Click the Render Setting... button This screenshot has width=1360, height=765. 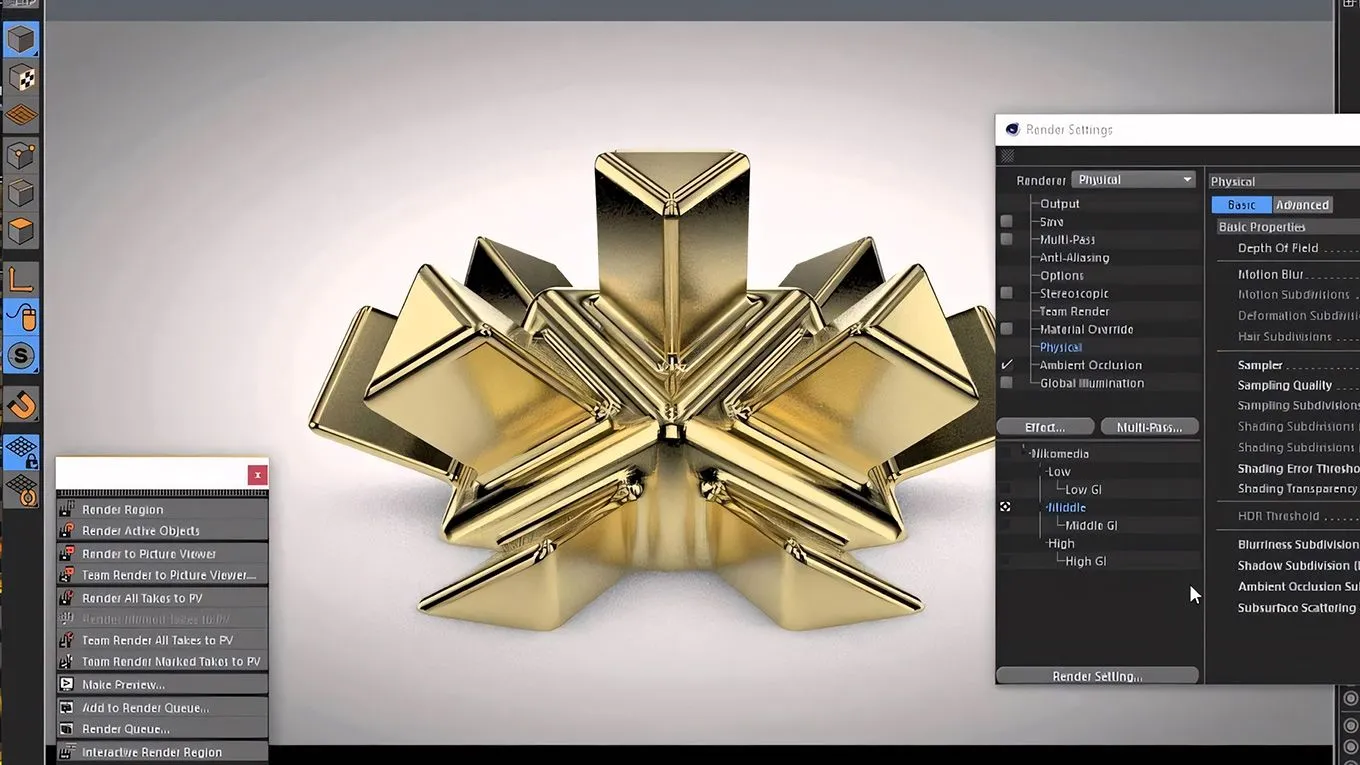(x=1097, y=676)
